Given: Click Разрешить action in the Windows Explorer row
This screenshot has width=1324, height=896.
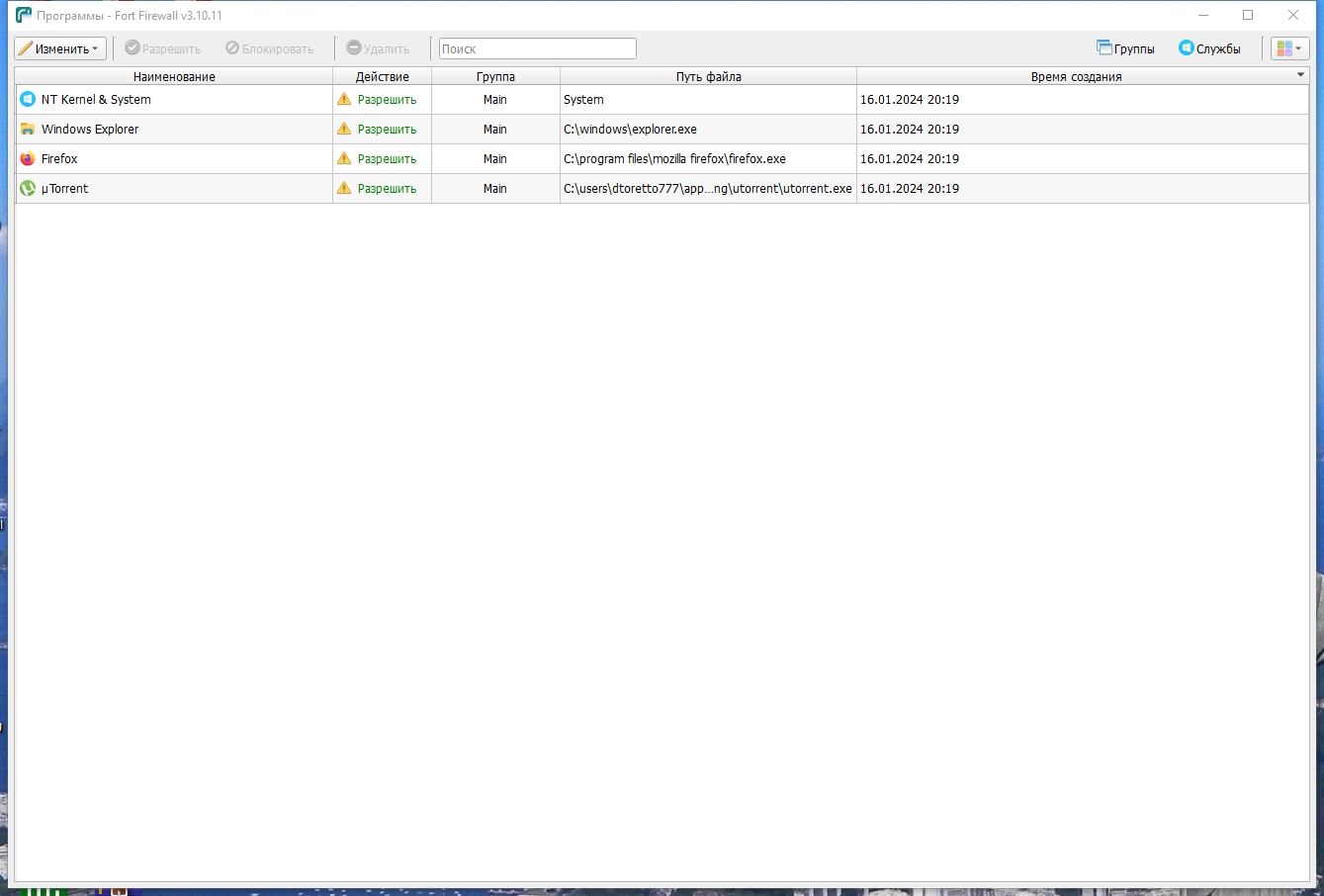Looking at the screenshot, I should (x=387, y=130).
